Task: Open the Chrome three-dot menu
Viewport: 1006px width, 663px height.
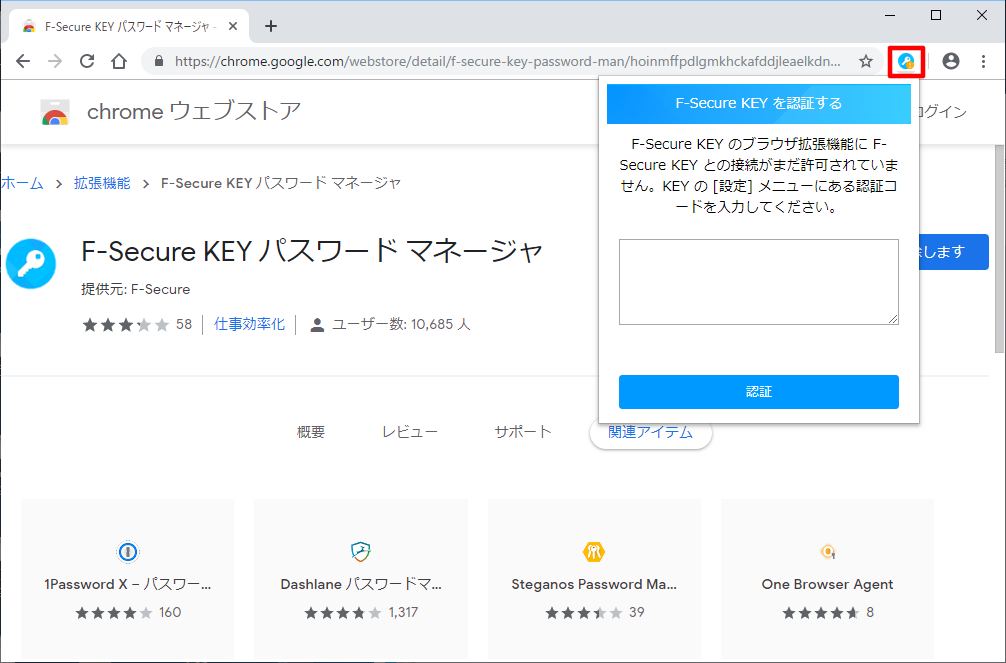Action: 983,61
